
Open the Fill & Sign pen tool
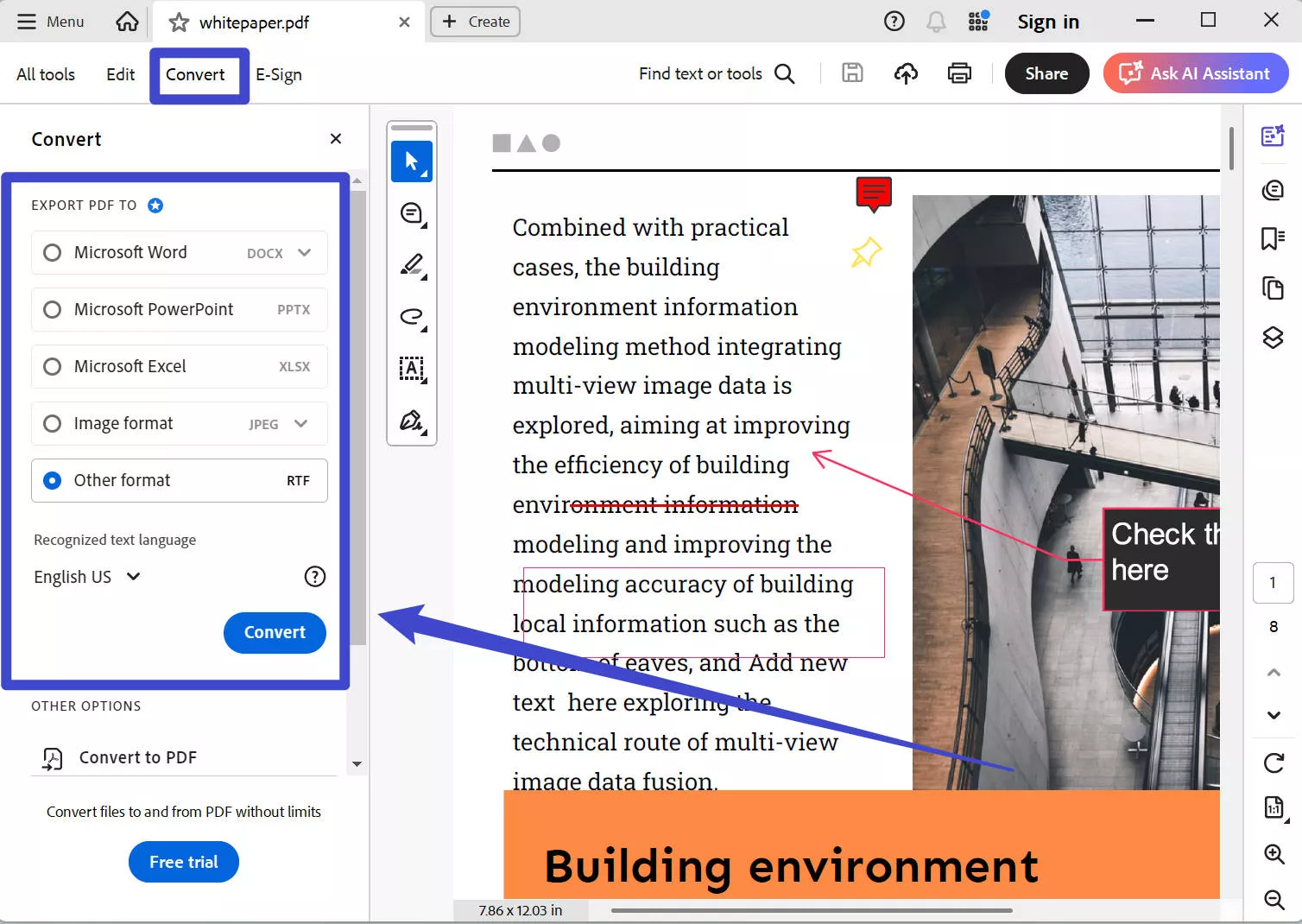tap(412, 421)
